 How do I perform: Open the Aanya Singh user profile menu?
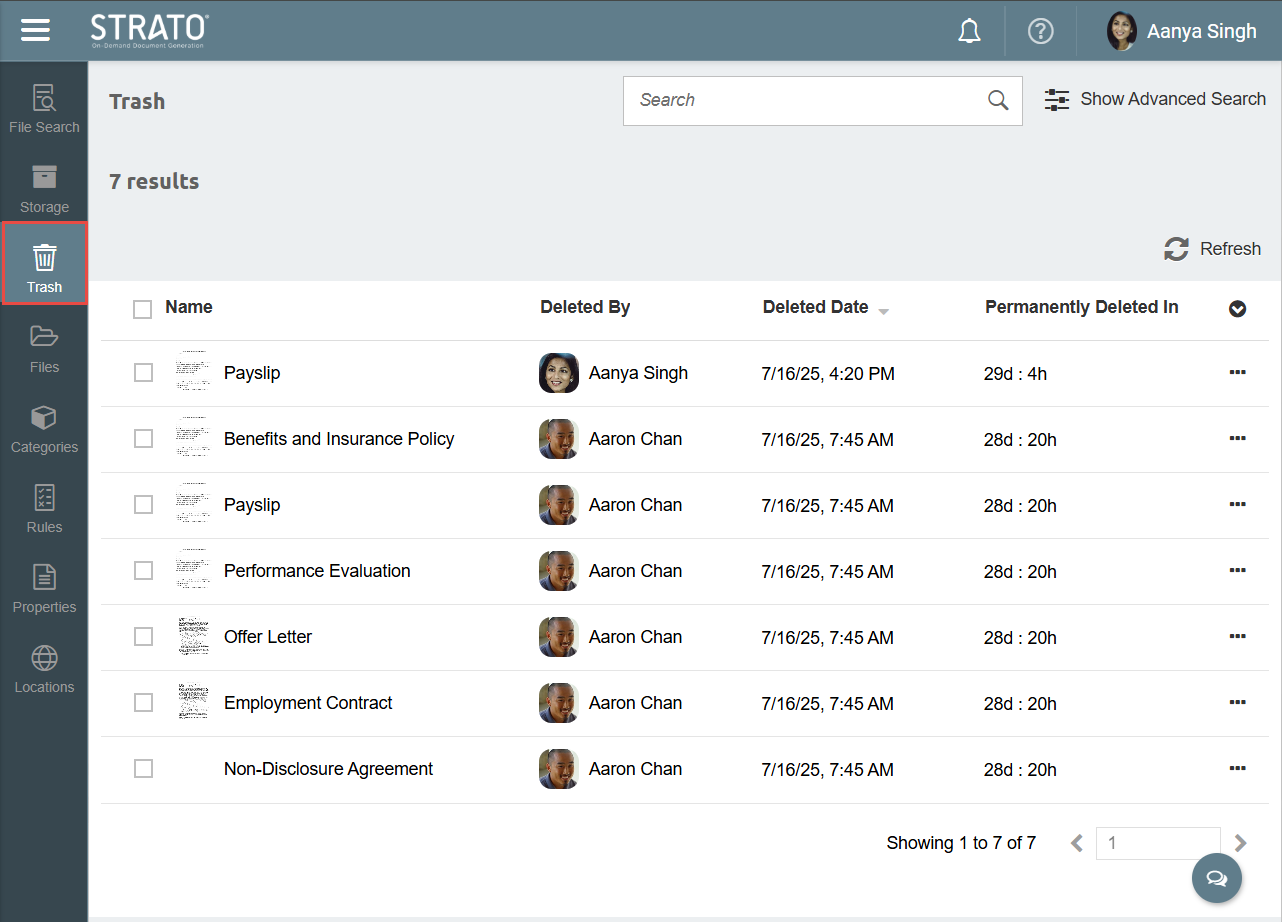[x=1181, y=32]
